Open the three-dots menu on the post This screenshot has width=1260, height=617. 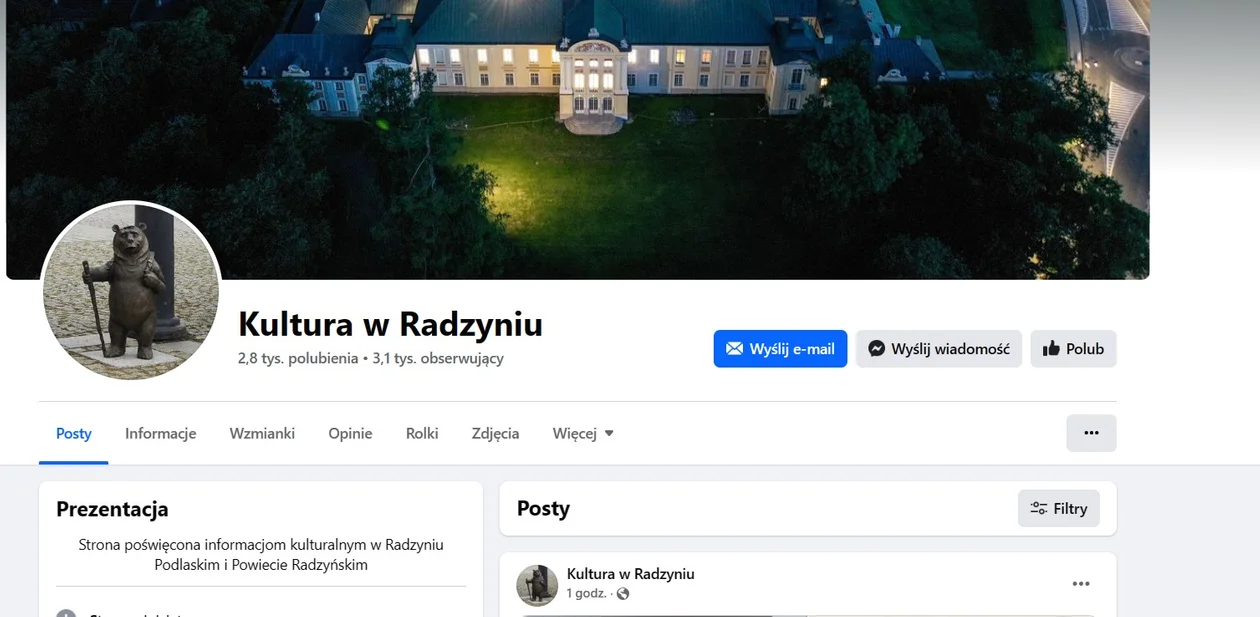(x=1081, y=584)
